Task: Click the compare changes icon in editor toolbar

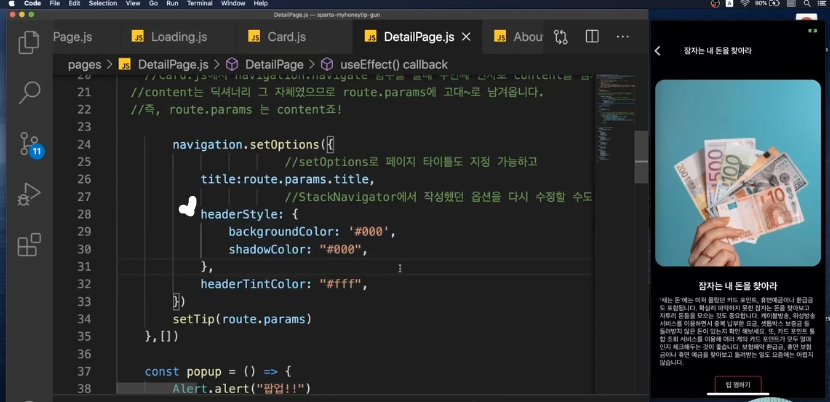Action: (x=561, y=37)
